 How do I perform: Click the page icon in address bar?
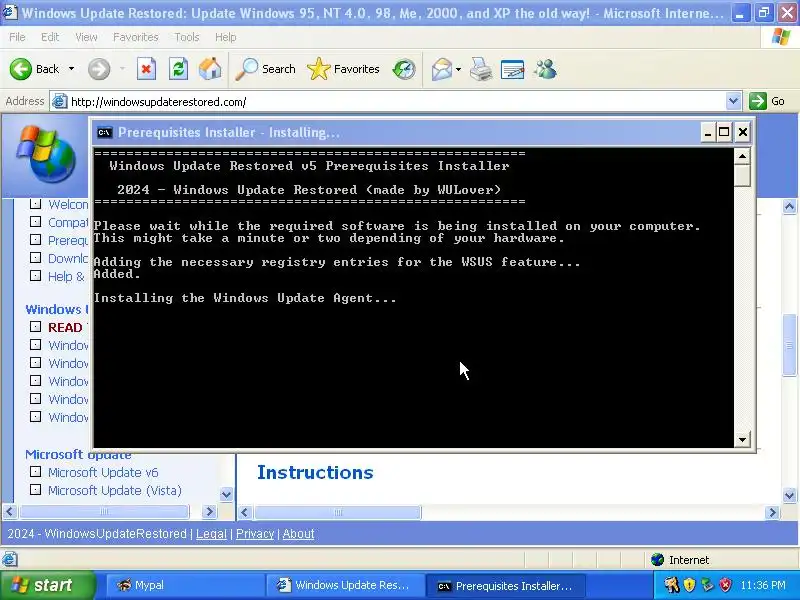(59, 102)
